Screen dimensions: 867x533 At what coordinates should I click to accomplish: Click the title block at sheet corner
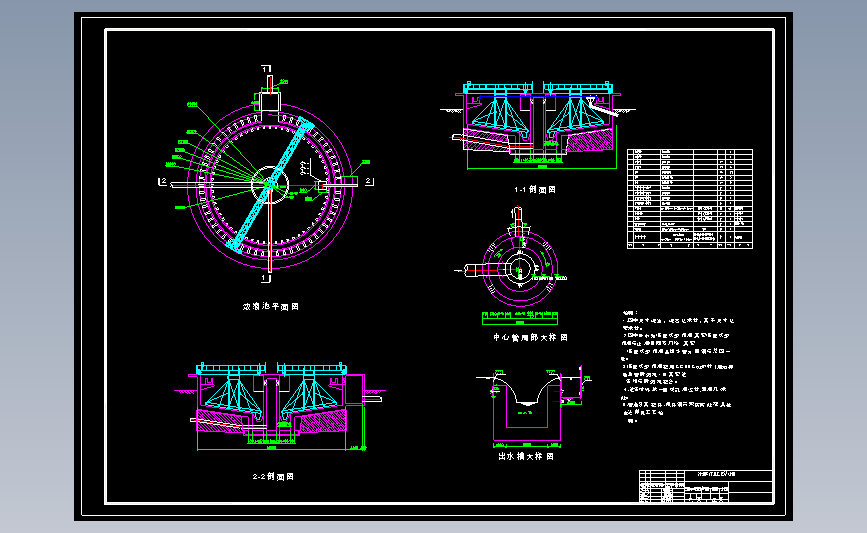[706, 486]
